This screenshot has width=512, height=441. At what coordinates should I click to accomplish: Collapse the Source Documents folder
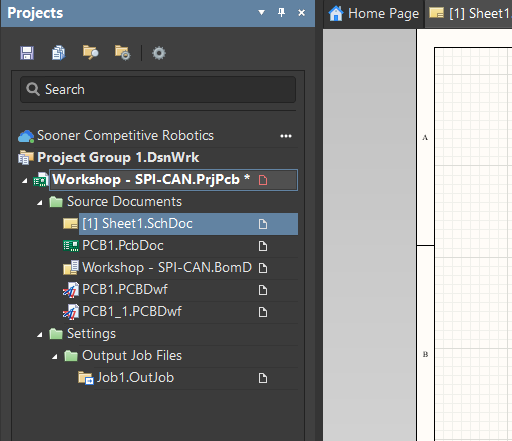(x=40, y=203)
